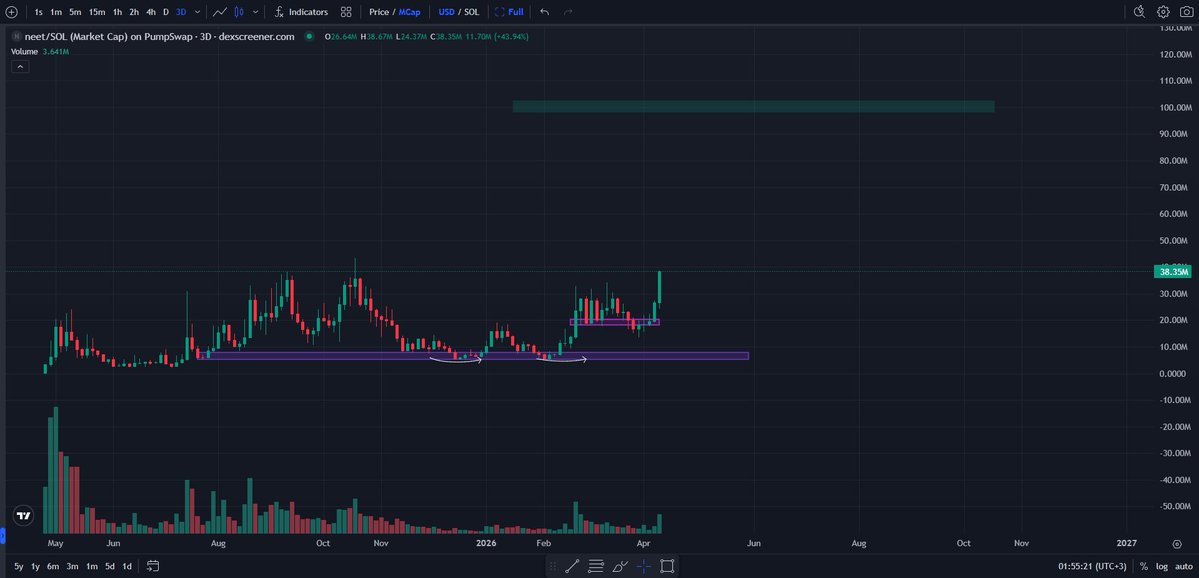Open the grid layout selector icon

pos(344,11)
